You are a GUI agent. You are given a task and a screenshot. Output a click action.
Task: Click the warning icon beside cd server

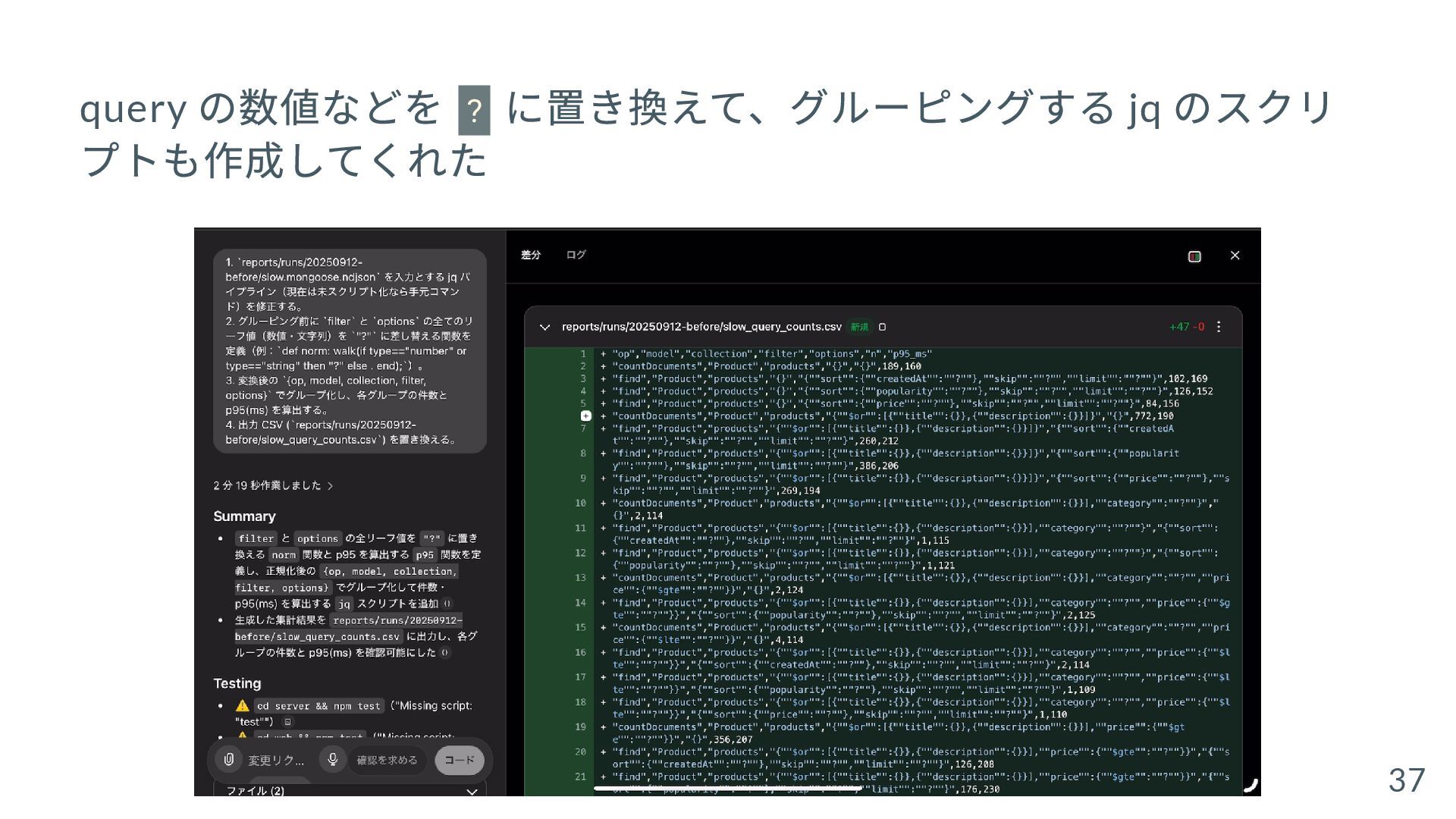242,706
